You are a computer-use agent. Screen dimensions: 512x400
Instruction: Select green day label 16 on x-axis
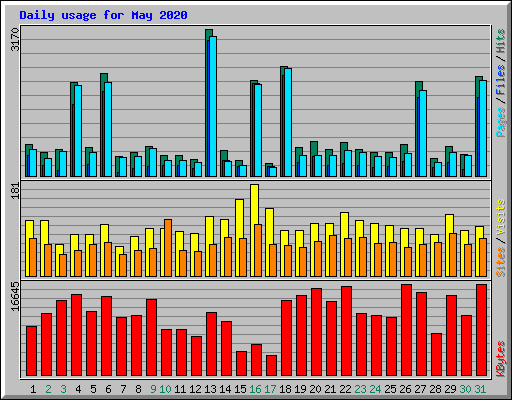[x=255, y=389]
